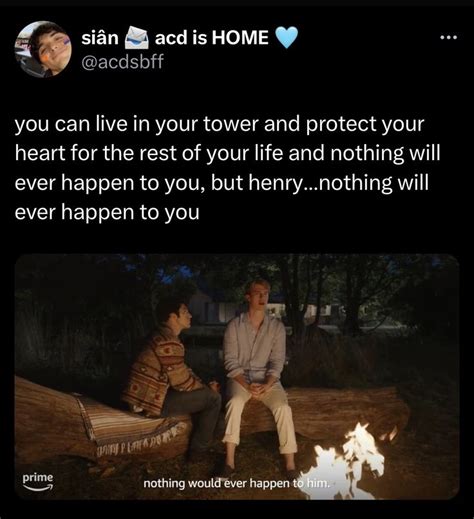Open the embedded campfire scene image
The width and height of the screenshot is (474, 519).
coord(237,377)
